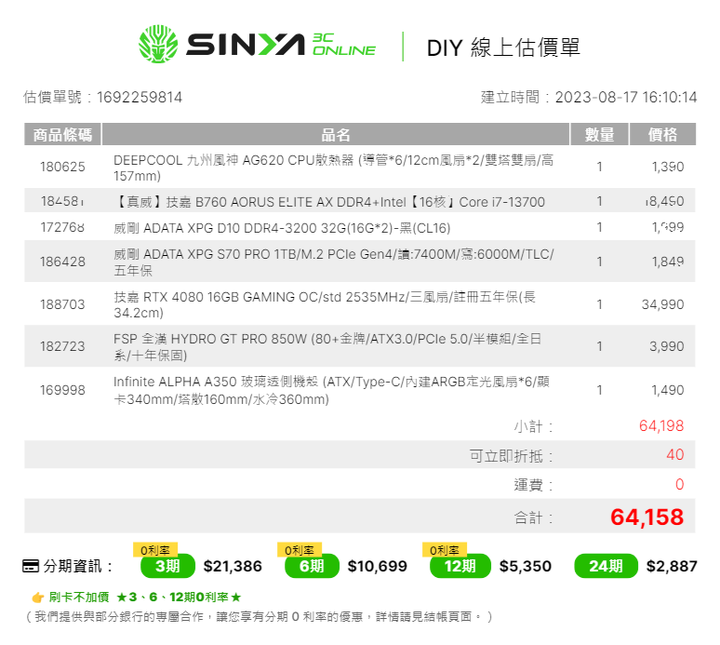Click the subtotal value 64,198

(661, 426)
